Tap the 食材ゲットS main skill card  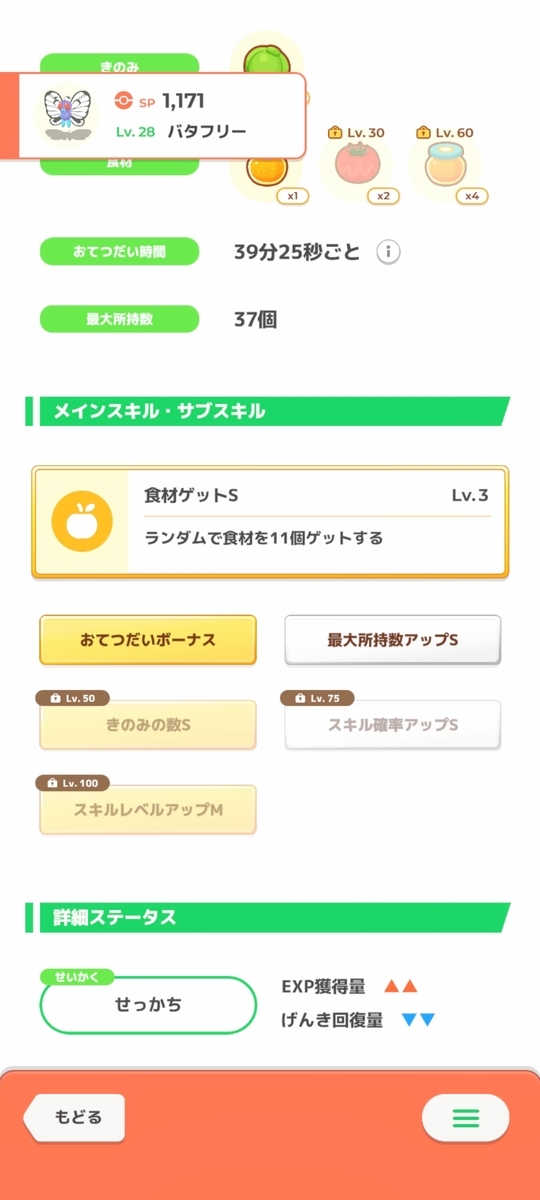[270, 521]
